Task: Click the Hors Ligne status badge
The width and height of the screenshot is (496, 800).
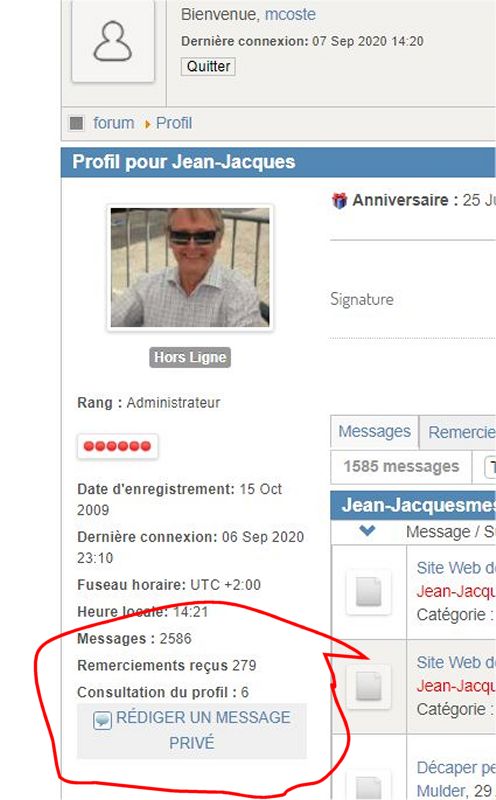Action: pos(190,357)
